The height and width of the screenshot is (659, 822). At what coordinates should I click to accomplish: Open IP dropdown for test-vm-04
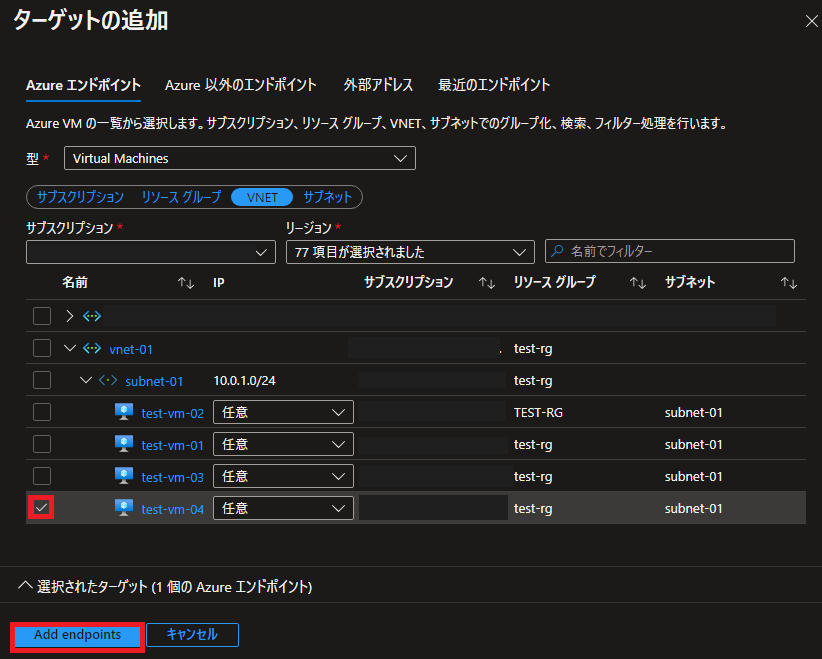pyautogui.click(x=283, y=508)
